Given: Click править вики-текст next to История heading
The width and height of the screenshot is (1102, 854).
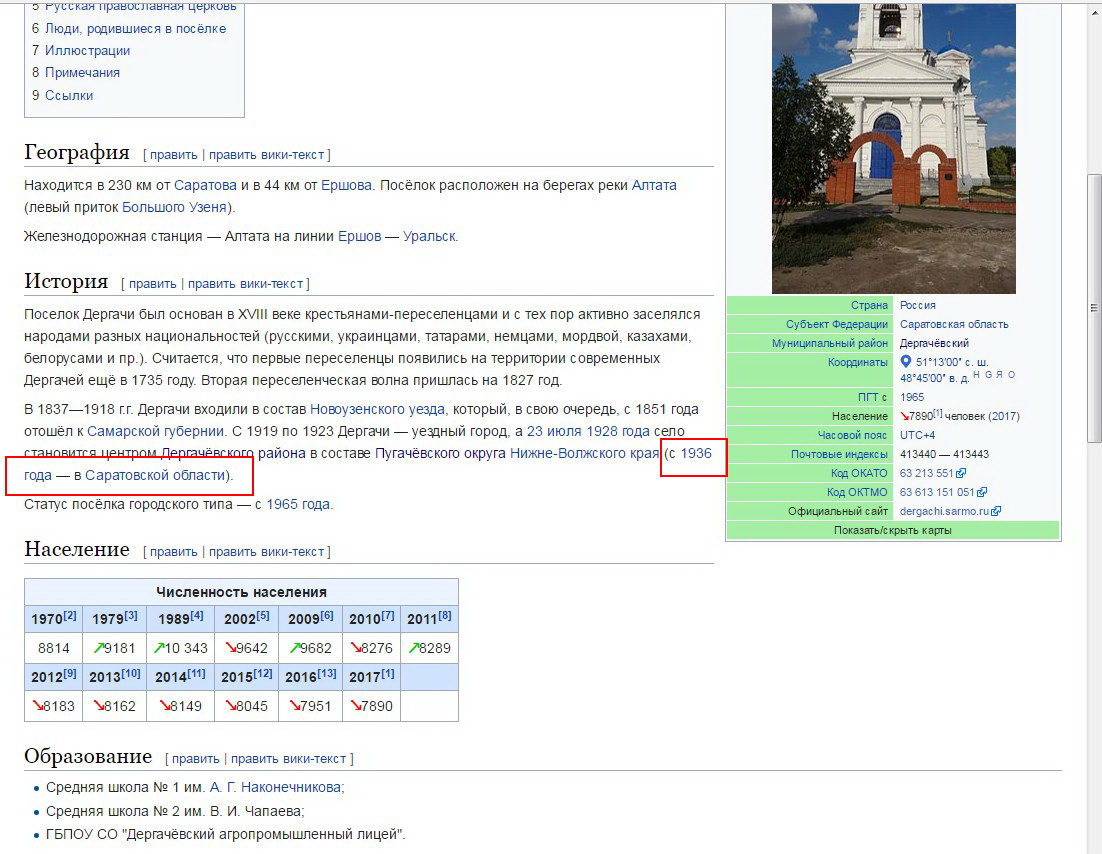Looking at the screenshot, I should (x=247, y=284).
